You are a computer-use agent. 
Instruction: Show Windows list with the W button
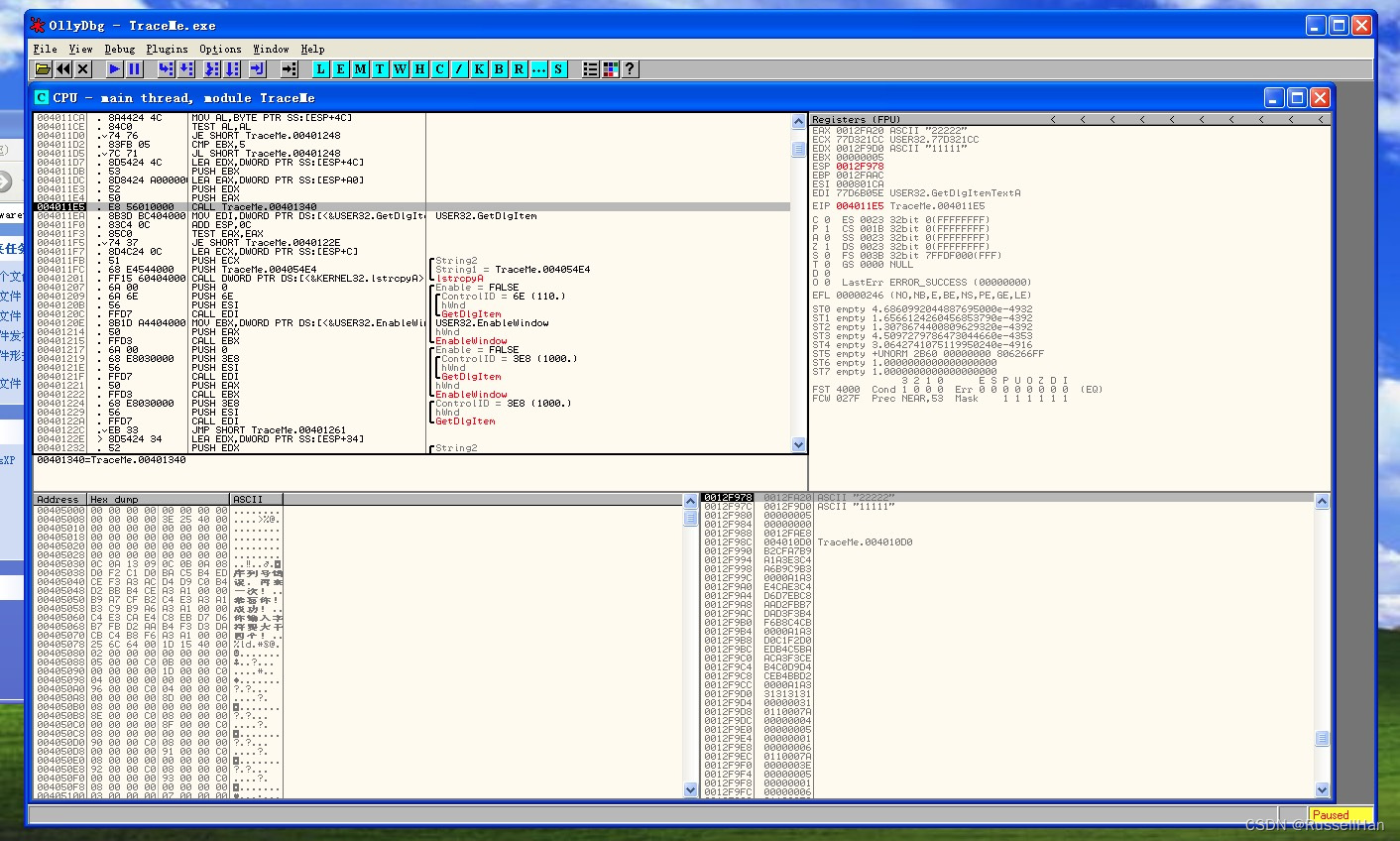point(400,69)
